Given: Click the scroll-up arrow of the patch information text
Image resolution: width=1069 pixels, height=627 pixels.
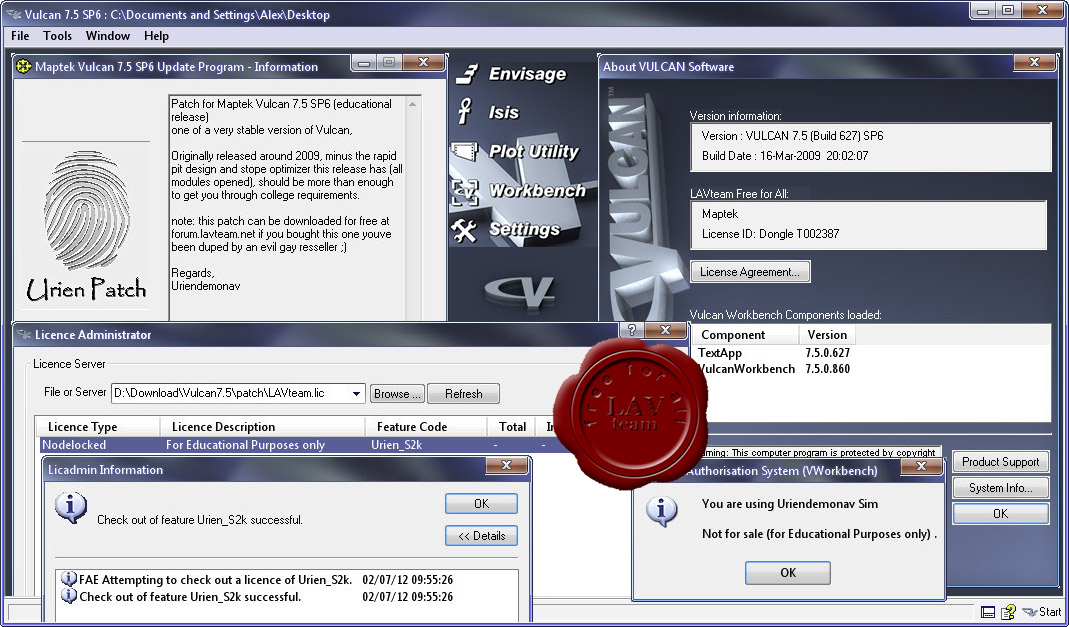Looking at the screenshot, I should 412,104.
